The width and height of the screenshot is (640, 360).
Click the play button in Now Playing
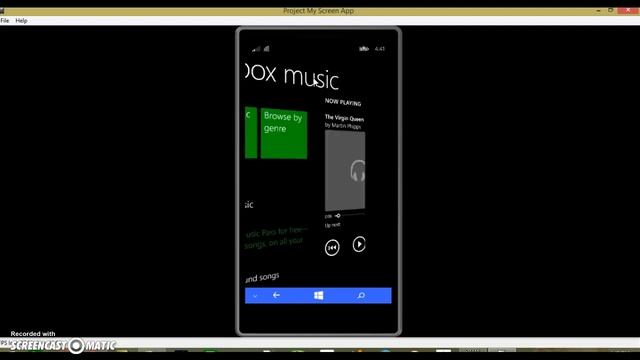click(359, 244)
